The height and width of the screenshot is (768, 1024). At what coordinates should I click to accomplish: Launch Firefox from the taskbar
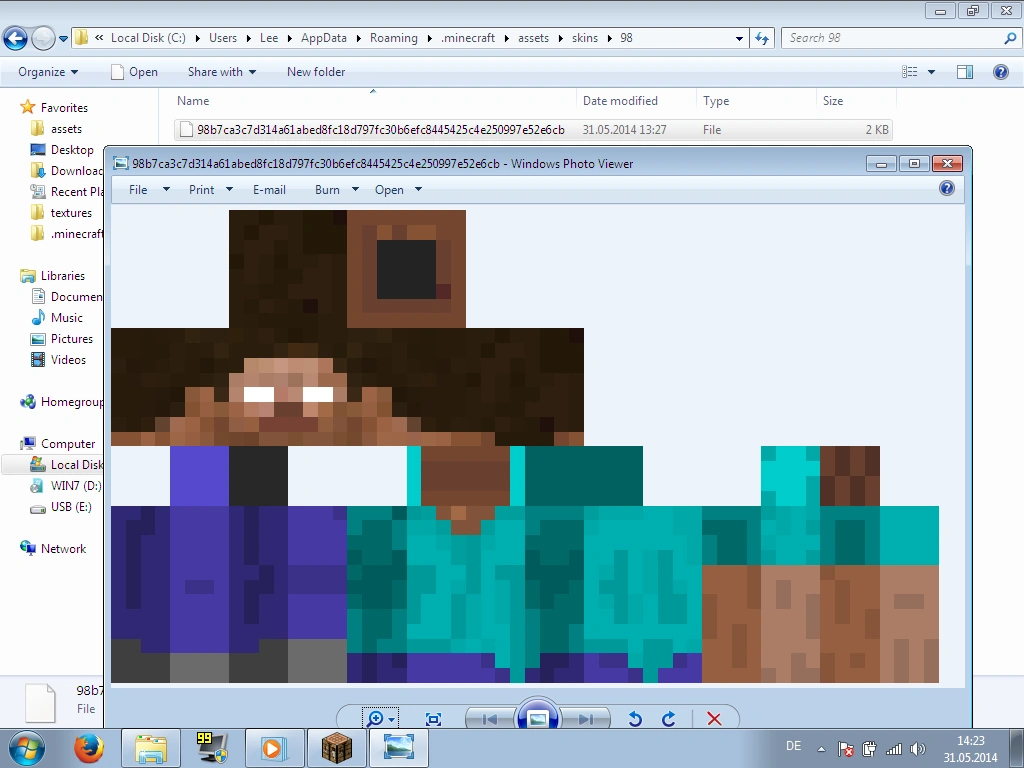coord(90,747)
